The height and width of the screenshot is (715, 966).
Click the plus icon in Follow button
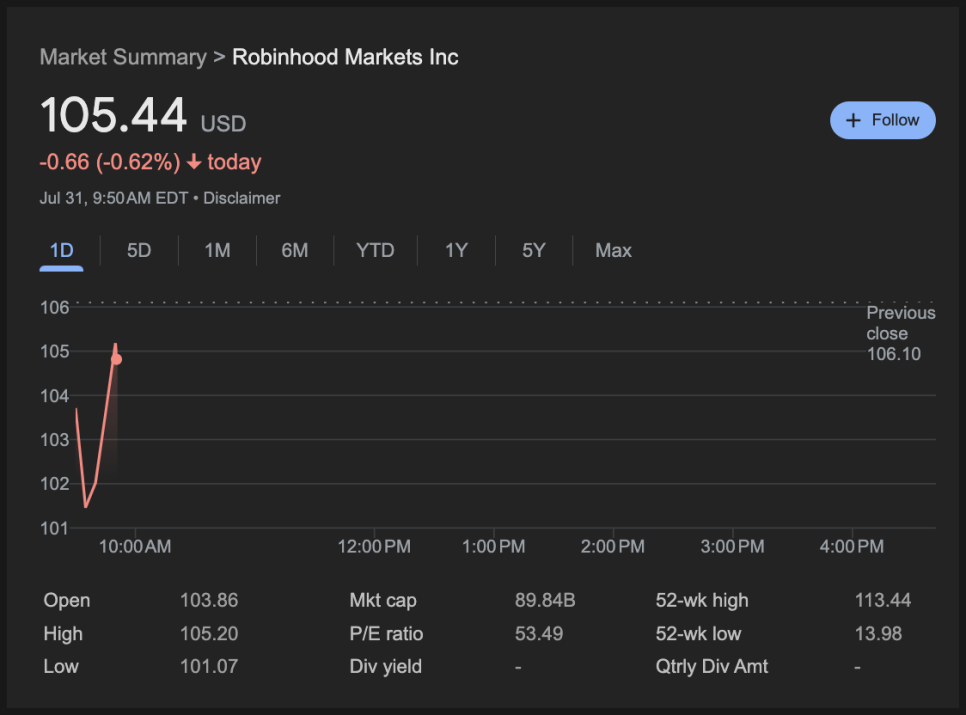point(853,120)
